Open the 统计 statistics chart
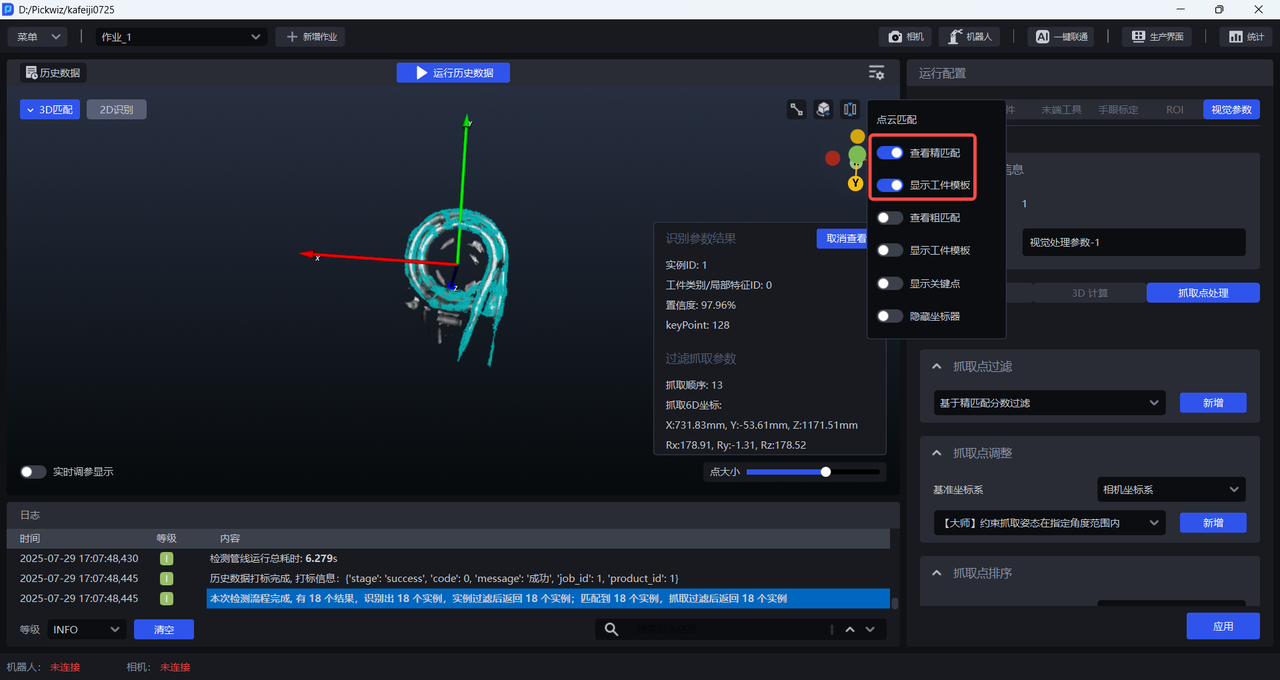This screenshot has width=1280, height=680. (x=1245, y=37)
